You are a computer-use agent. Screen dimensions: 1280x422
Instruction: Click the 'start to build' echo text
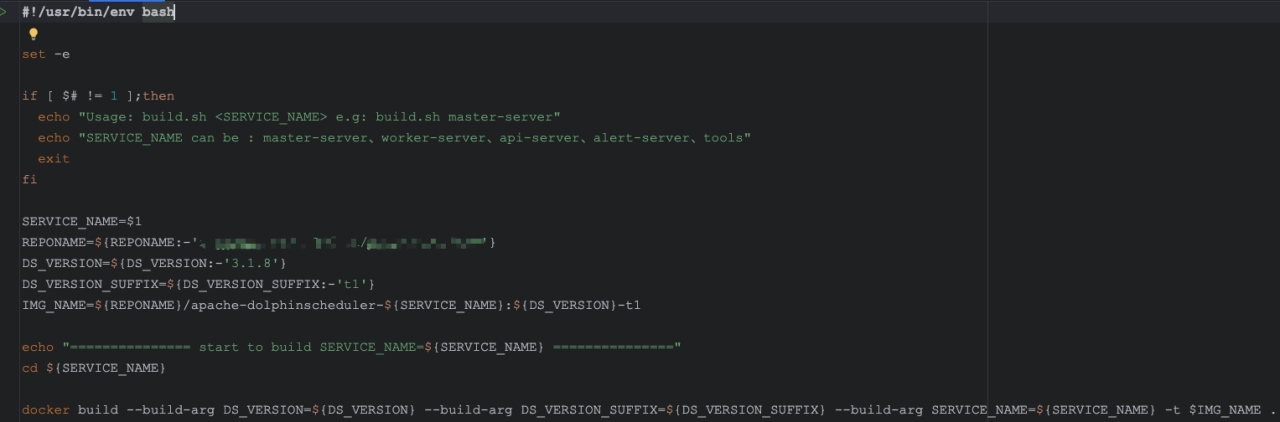point(255,347)
